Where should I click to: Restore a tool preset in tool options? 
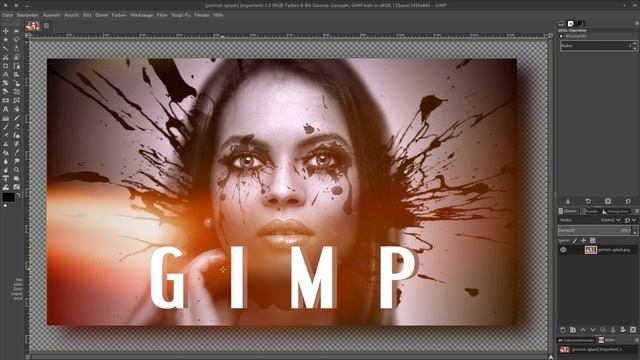point(588,201)
